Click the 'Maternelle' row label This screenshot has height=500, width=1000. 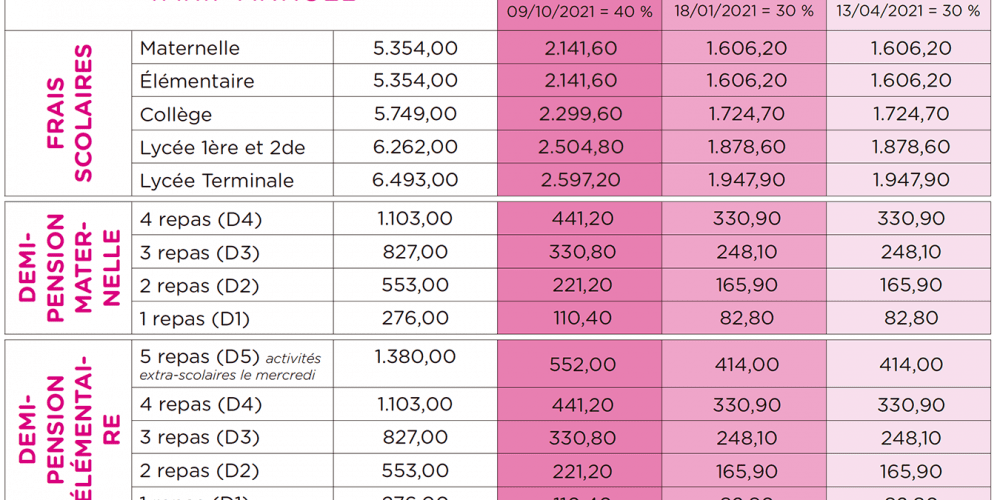pos(190,48)
